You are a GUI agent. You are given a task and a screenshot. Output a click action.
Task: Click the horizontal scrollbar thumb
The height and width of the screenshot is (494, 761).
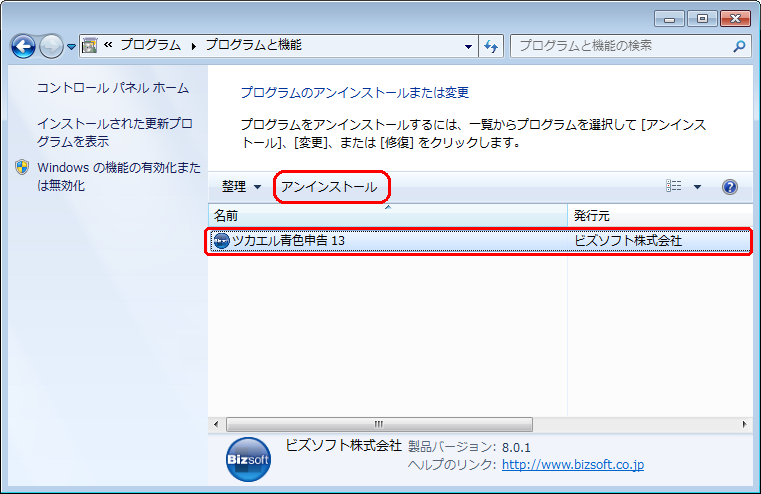pos(379,425)
